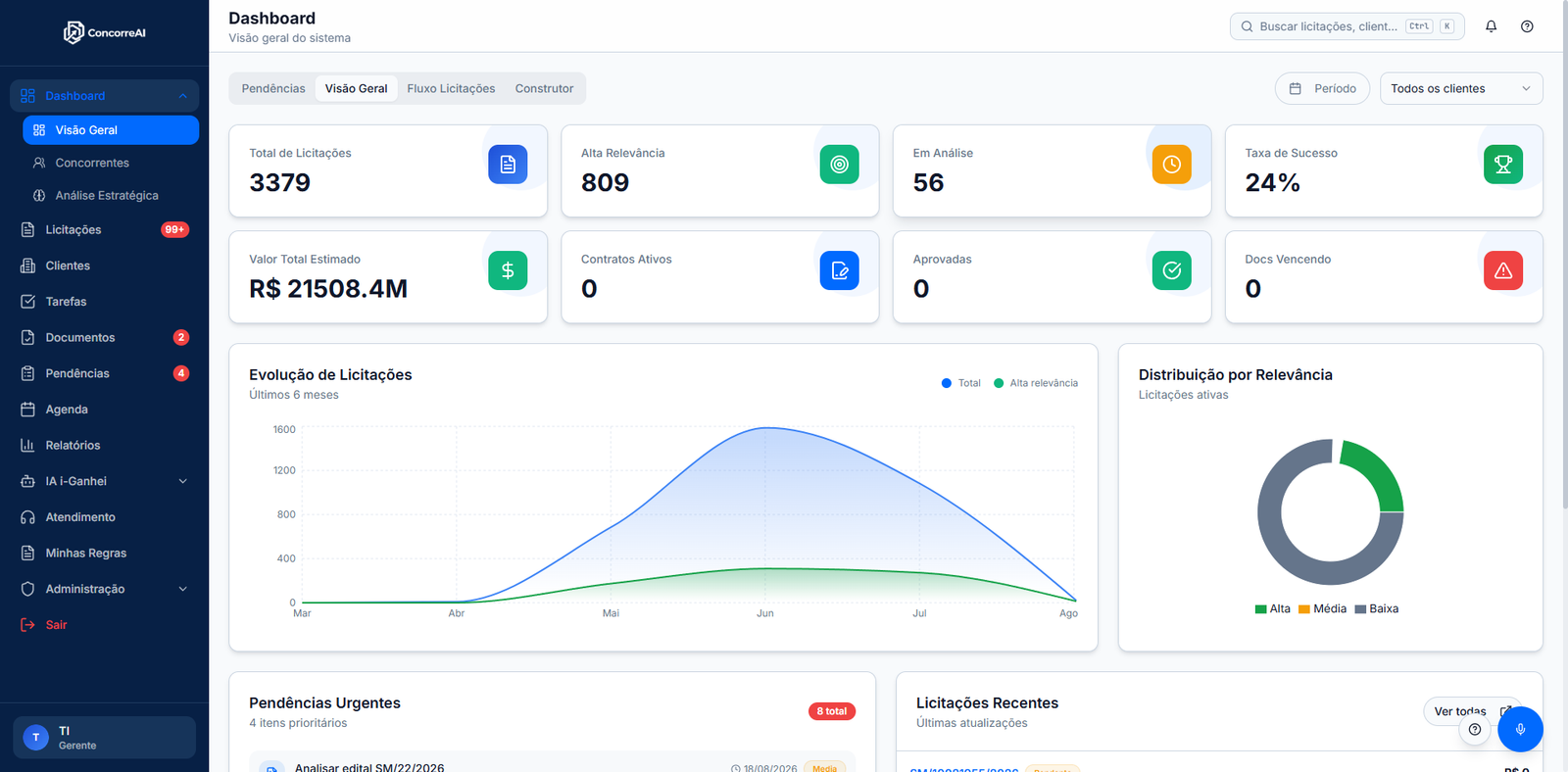Click the Total de Licitações document icon
Image resolution: width=1568 pixels, height=772 pixels.
(508, 165)
